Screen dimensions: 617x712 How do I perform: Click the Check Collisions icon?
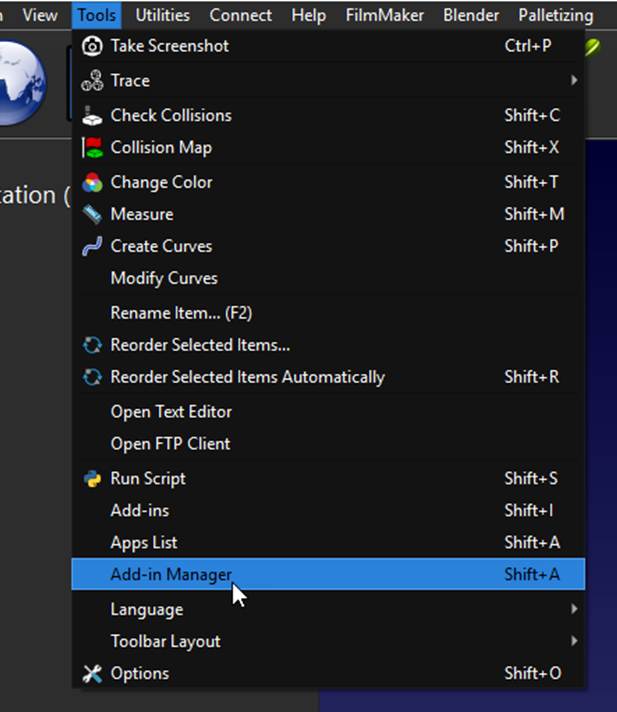click(x=92, y=116)
